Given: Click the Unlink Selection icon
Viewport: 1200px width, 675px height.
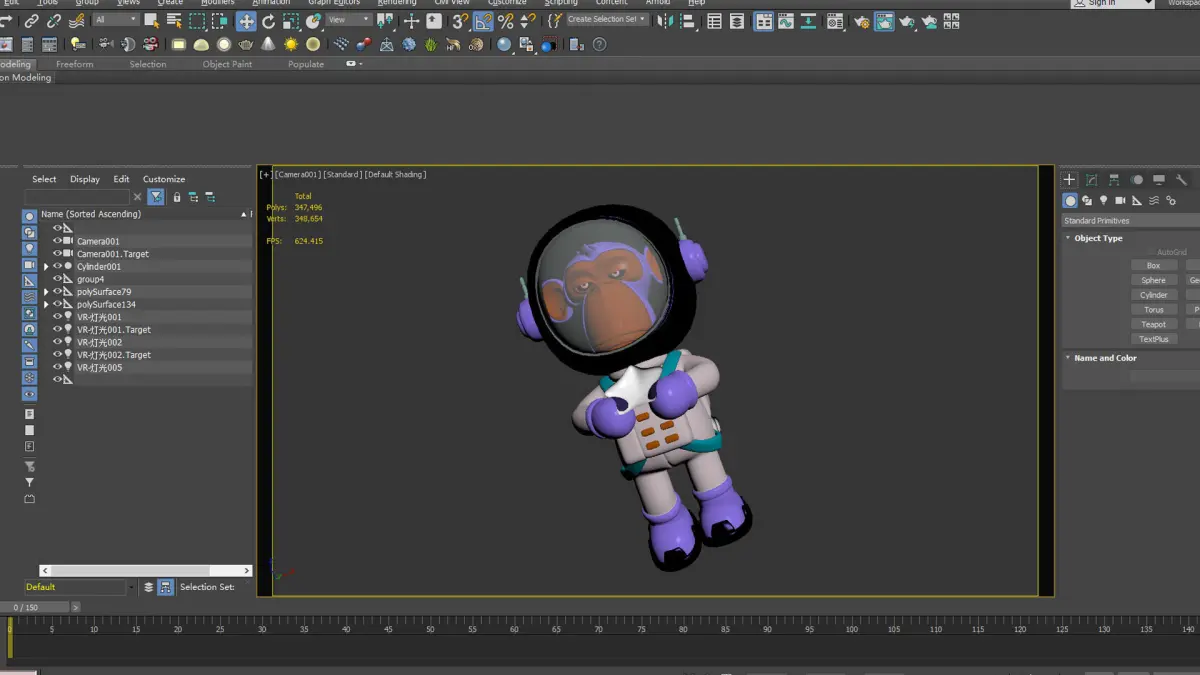Looking at the screenshot, I should pos(54,21).
